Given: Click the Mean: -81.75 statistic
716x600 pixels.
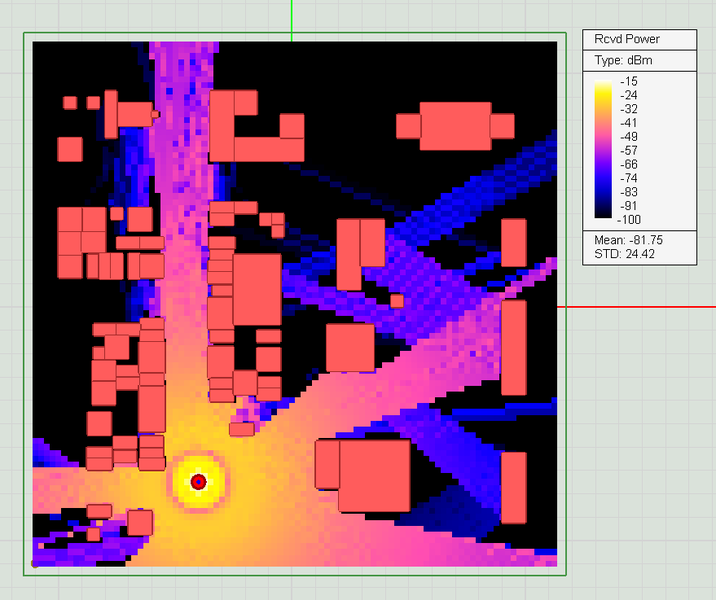Looking at the screenshot, I should pos(628,240).
